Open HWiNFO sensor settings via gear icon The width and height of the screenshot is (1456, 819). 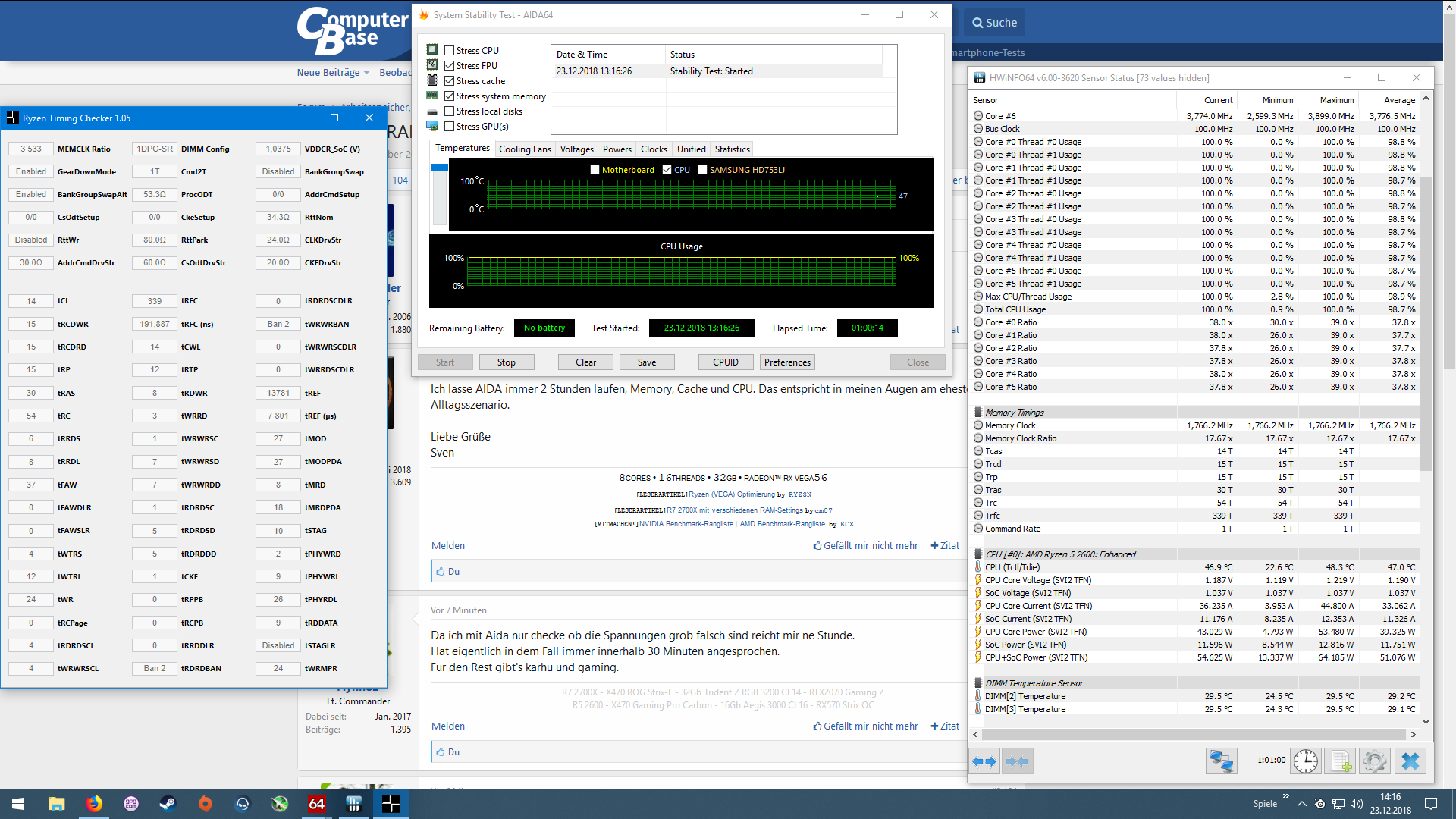point(1376,761)
